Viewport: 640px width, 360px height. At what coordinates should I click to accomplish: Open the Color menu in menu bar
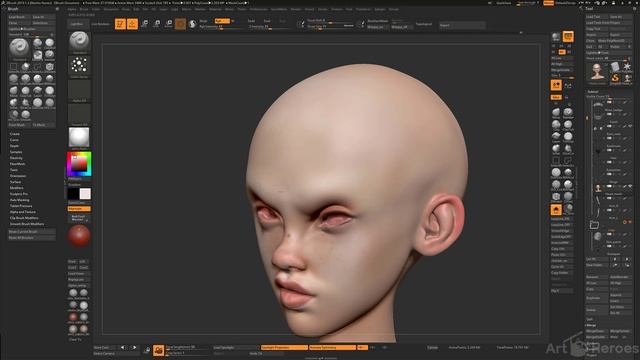96,9
